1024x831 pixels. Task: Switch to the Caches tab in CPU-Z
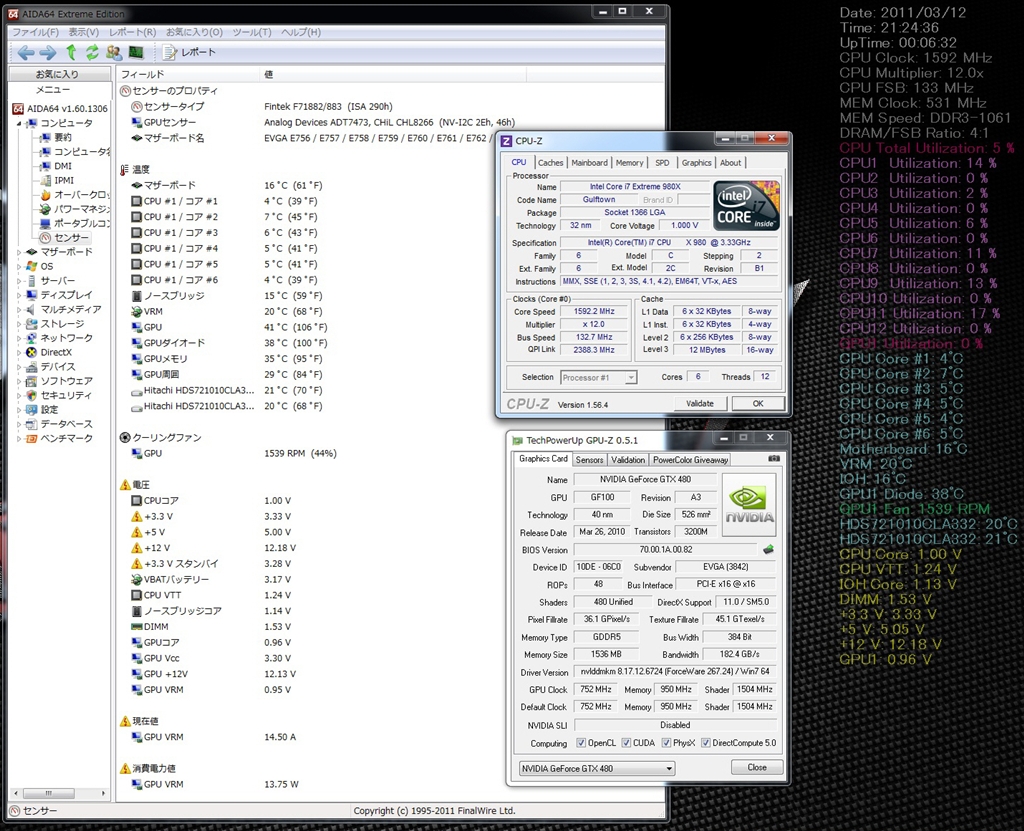tap(551, 163)
